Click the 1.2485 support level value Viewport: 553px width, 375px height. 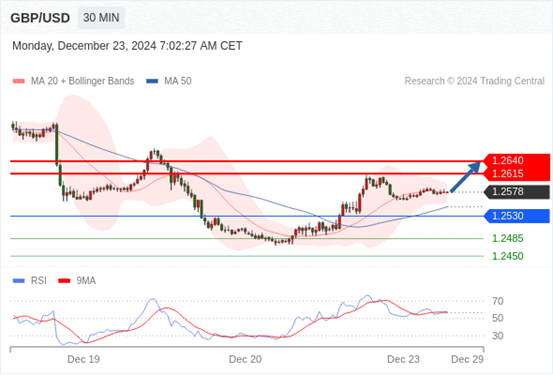pyautogui.click(x=508, y=238)
